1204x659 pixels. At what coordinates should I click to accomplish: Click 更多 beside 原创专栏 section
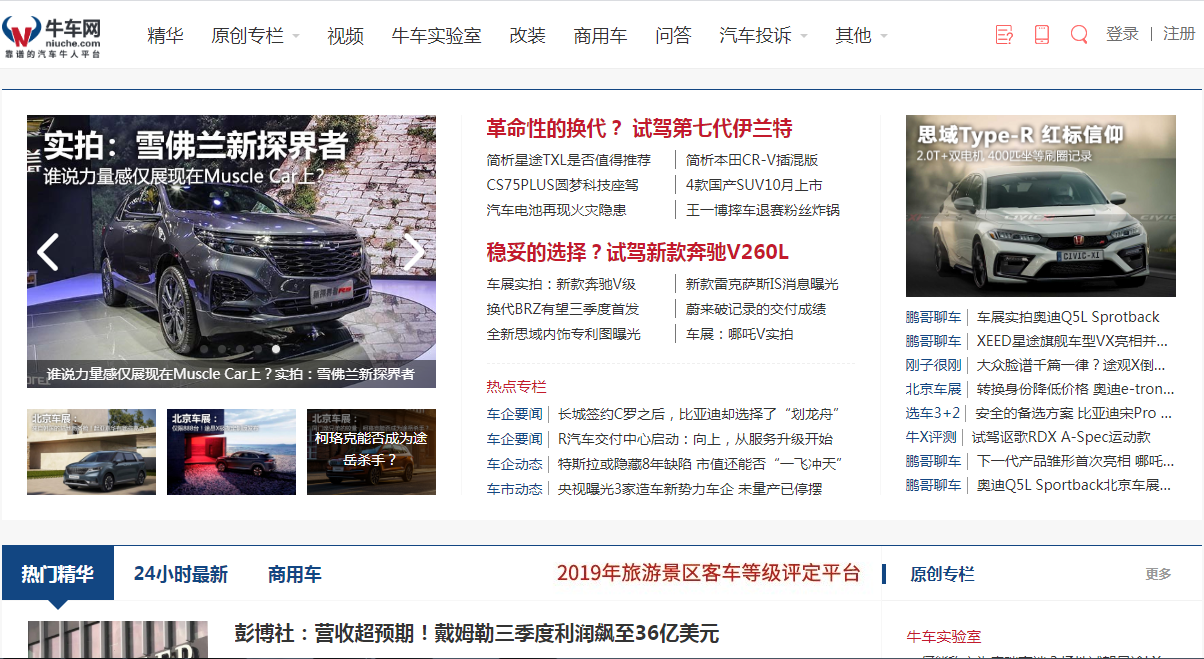point(1158,574)
